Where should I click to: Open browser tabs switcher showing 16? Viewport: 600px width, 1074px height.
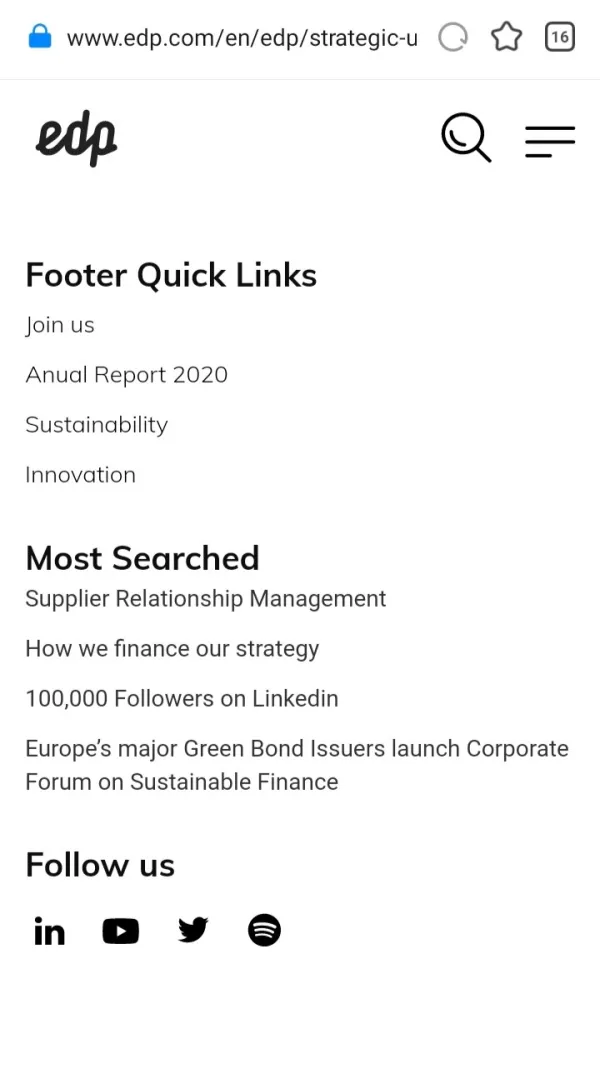[560, 38]
